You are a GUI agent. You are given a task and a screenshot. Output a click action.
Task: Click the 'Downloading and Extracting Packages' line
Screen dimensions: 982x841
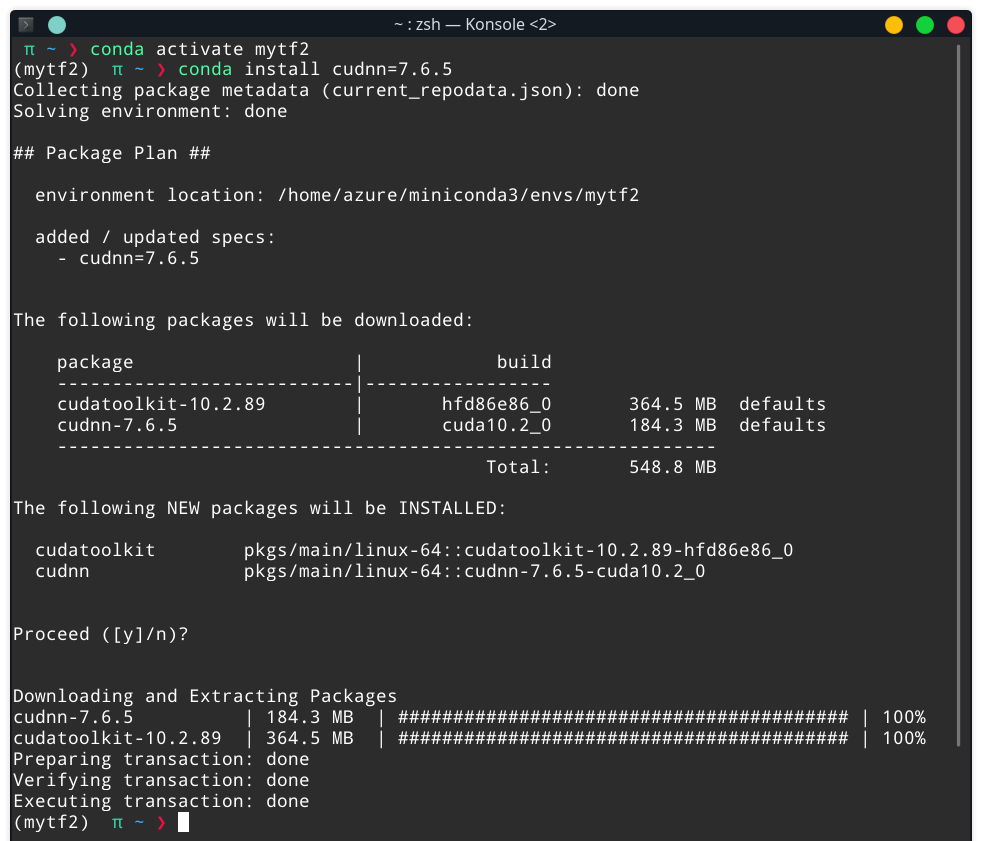click(x=205, y=696)
